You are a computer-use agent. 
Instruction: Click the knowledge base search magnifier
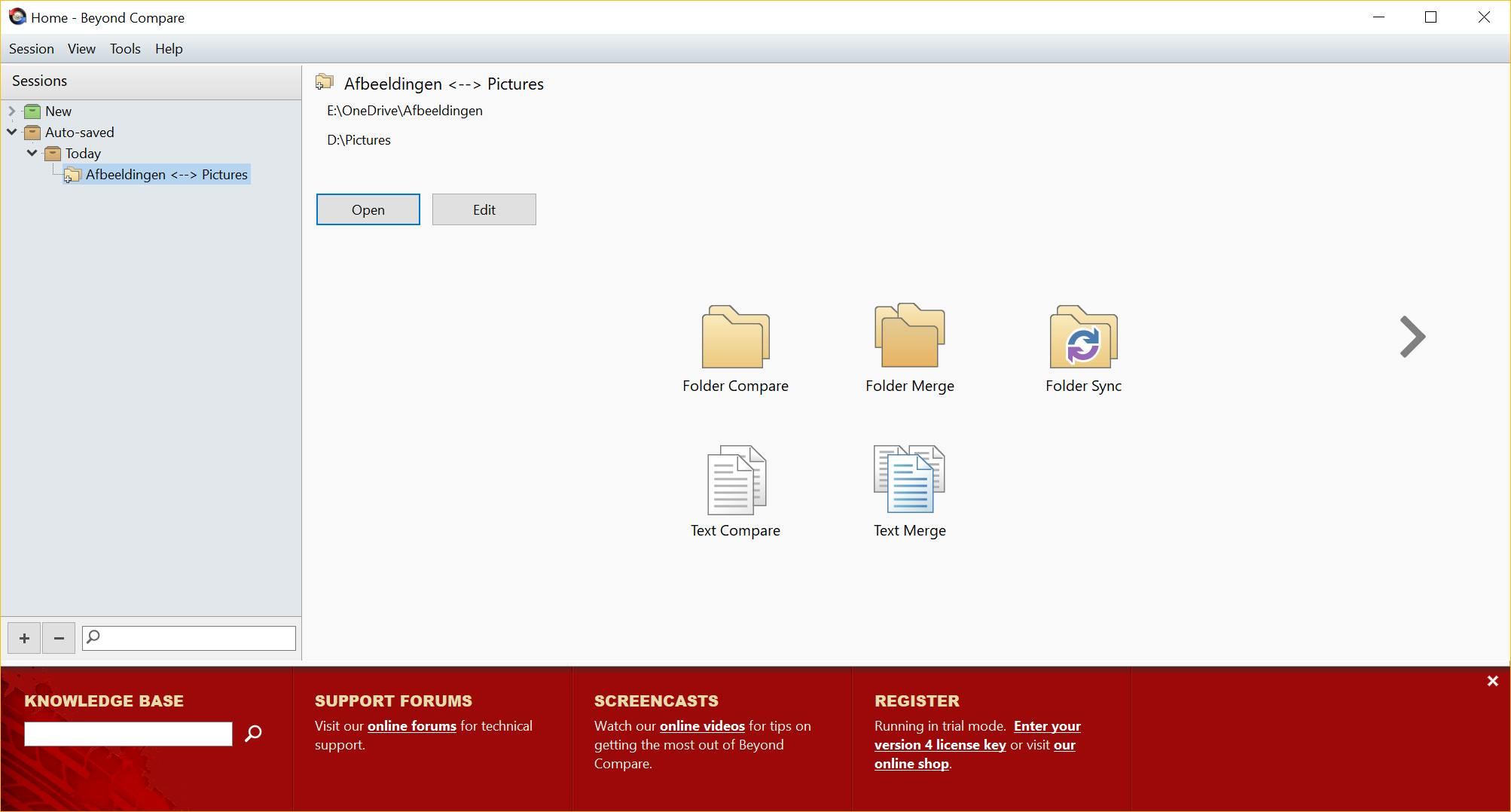click(x=253, y=733)
